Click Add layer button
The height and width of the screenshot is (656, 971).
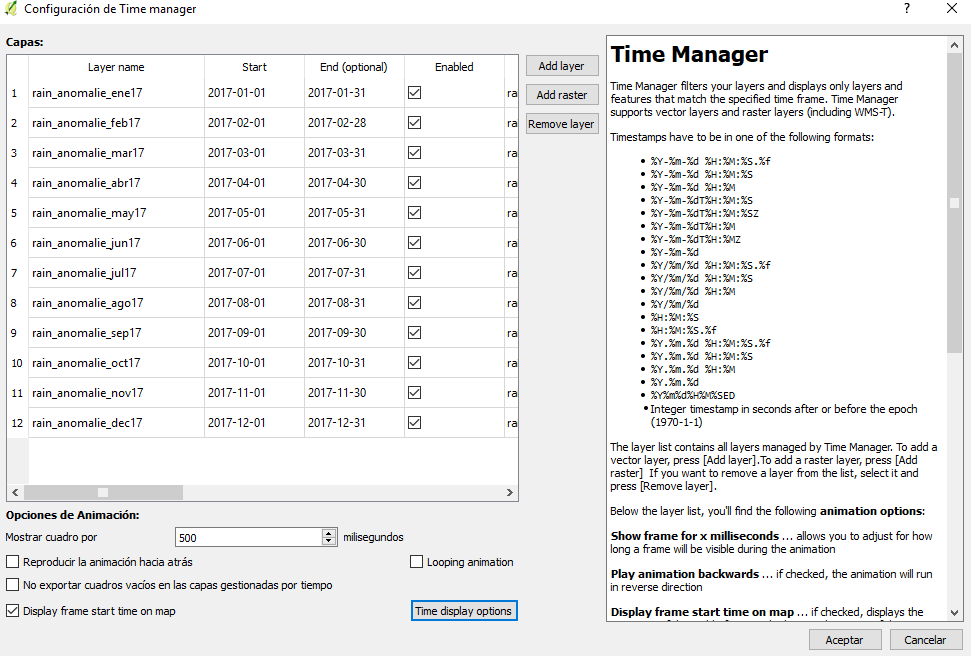click(x=562, y=66)
